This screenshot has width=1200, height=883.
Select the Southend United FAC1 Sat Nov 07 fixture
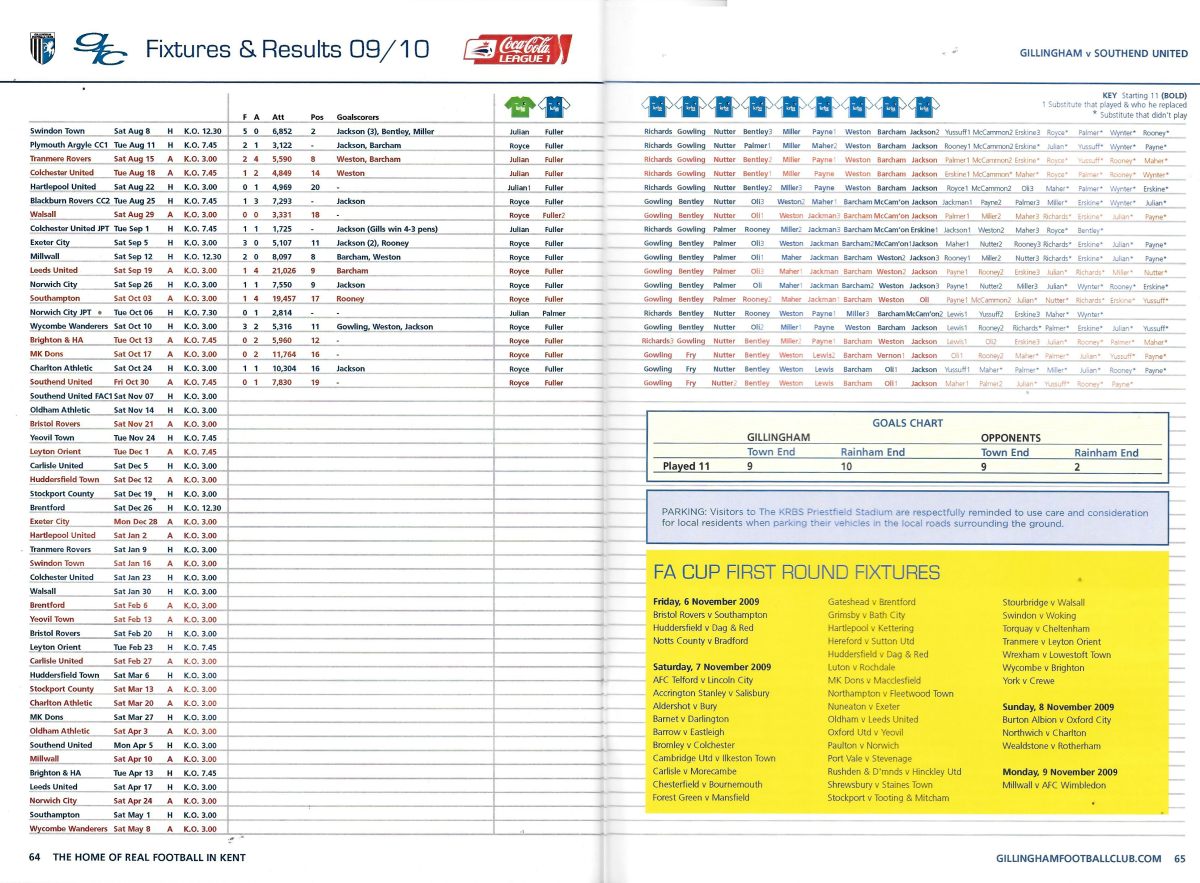(125, 396)
